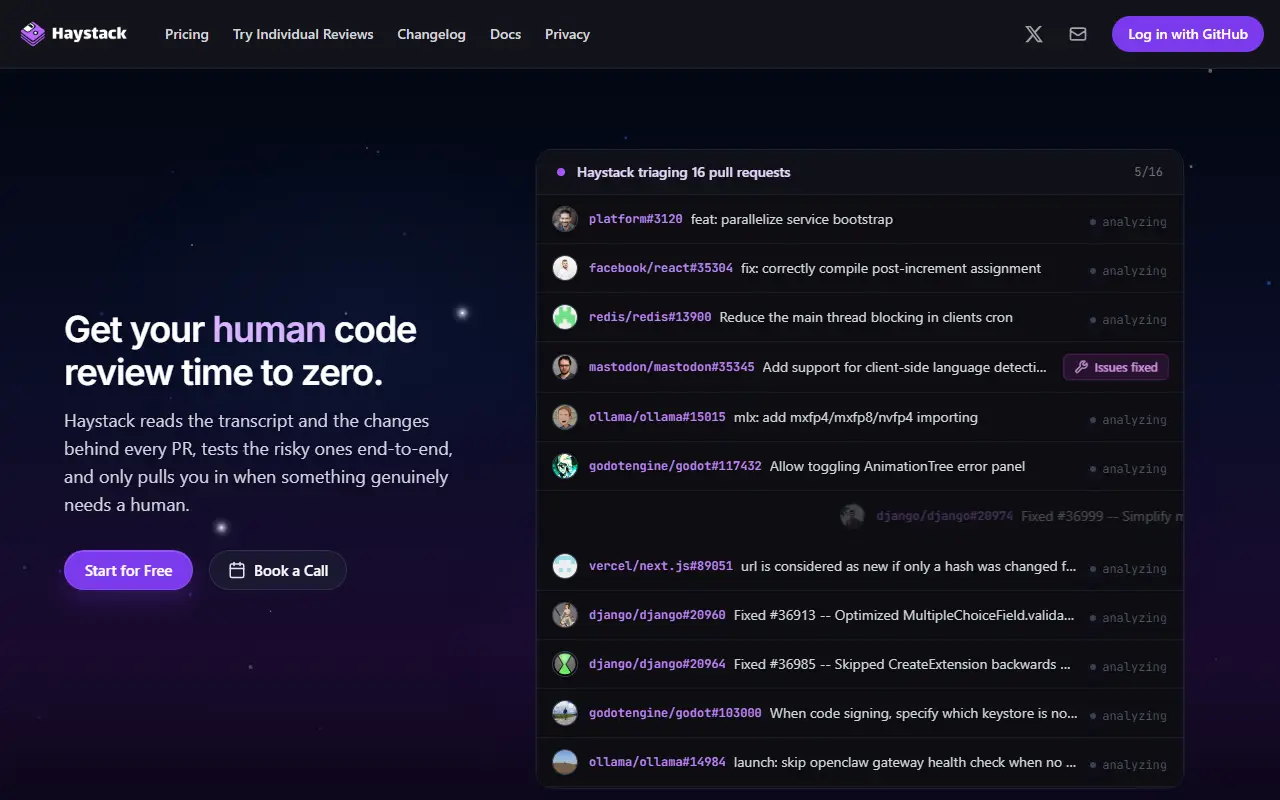
Task: Open Try Individual Reviews page
Action: coord(303,34)
